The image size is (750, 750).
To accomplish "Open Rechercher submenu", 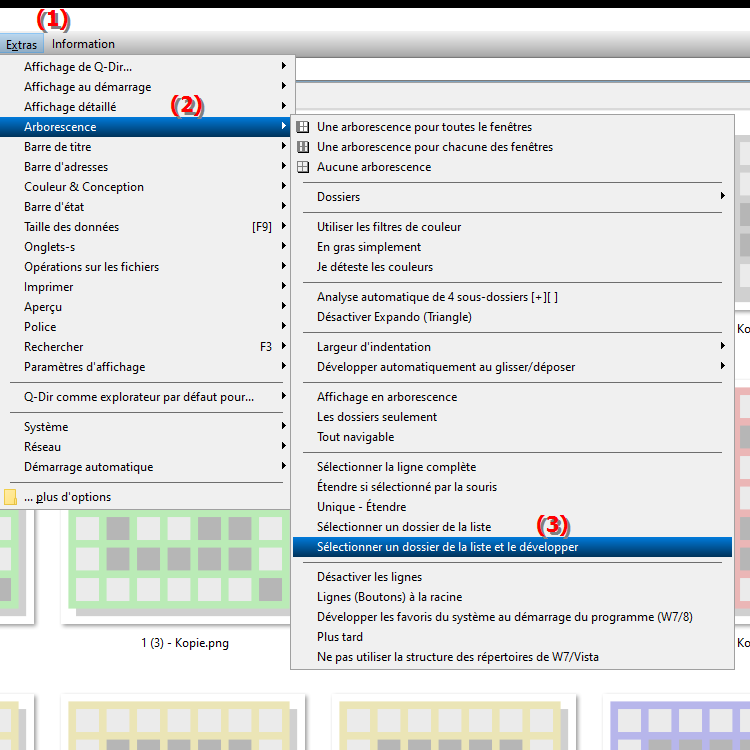I will 145,347.
